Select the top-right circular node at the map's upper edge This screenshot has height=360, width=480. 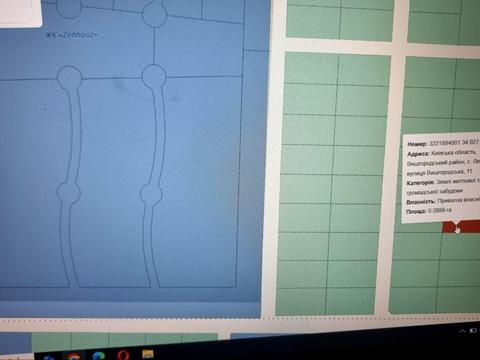tap(154, 14)
